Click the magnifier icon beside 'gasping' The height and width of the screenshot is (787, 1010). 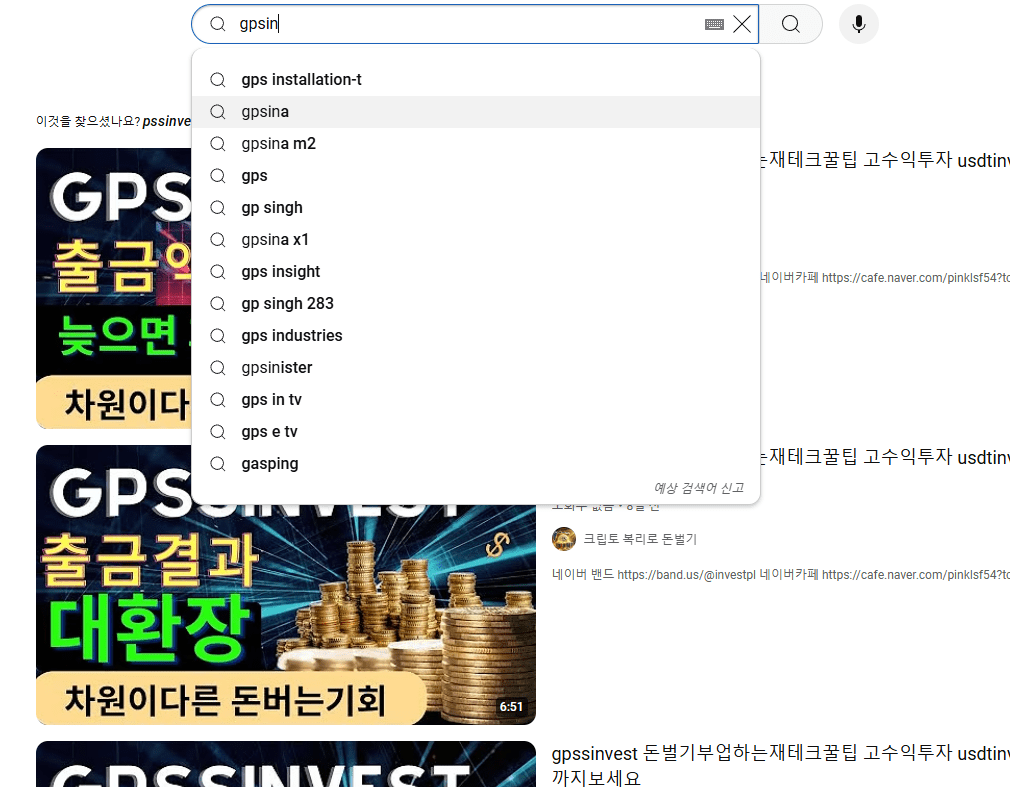[x=218, y=464]
